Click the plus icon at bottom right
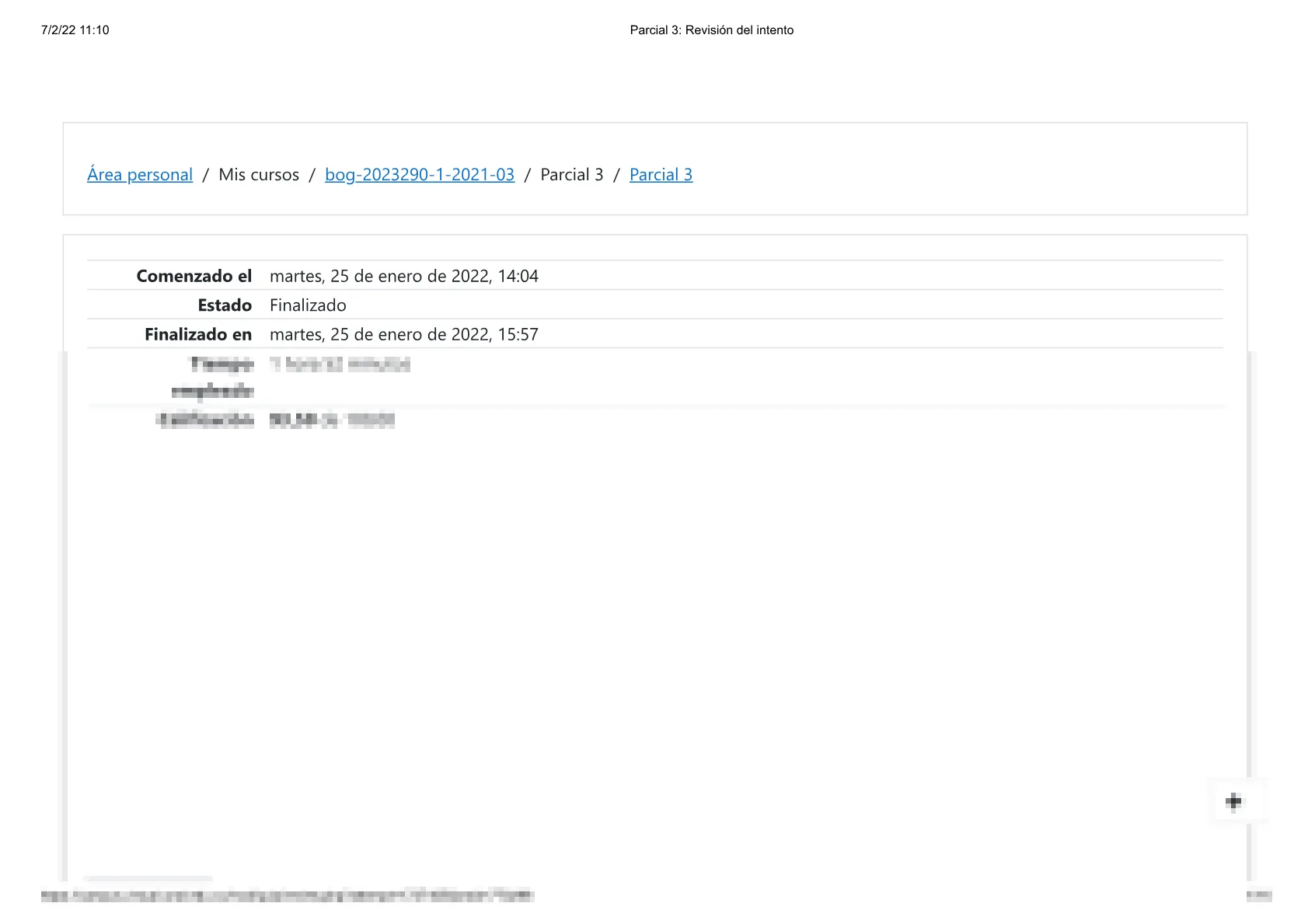The width and height of the screenshot is (1308, 924). click(1233, 801)
